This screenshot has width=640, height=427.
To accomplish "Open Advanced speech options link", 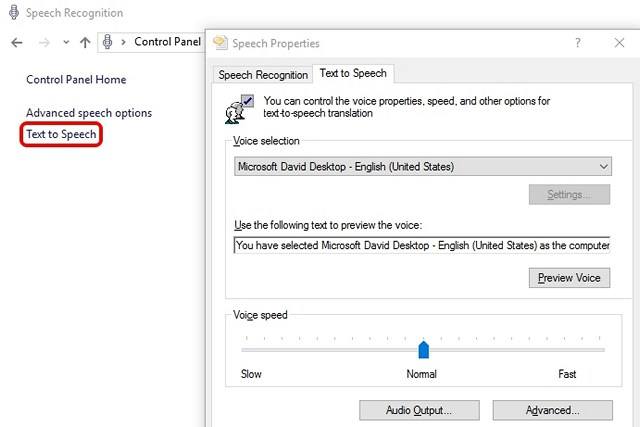I will click(89, 113).
